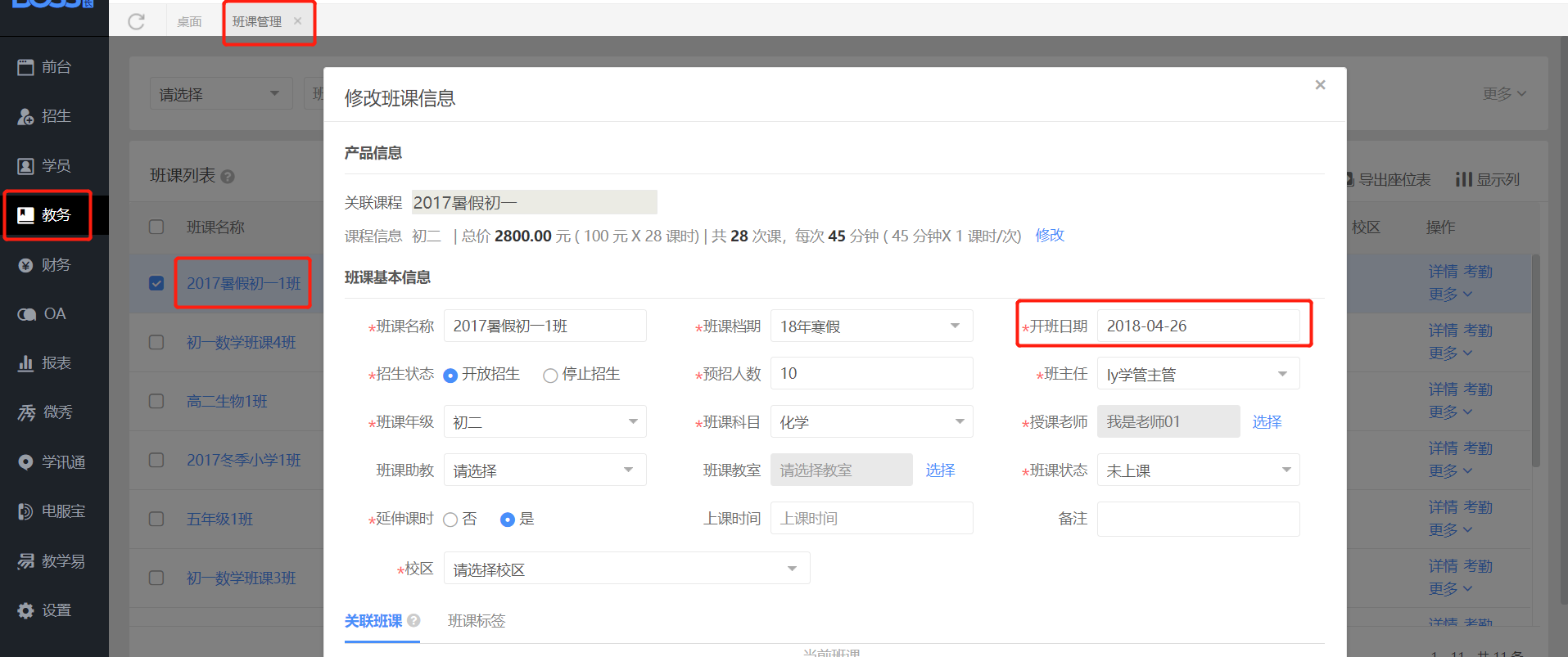The width and height of the screenshot is (1568, 657).
Task: Click 选择 next to 班课教室
Action: [940, 470]
